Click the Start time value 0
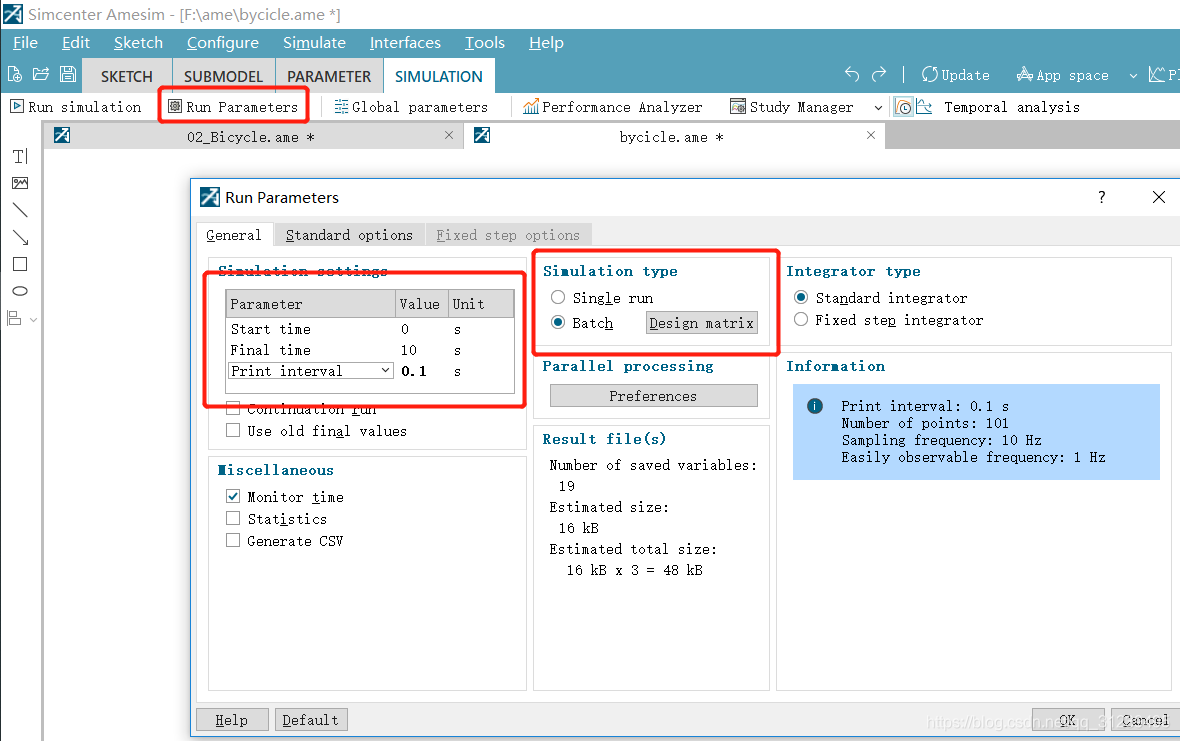 click(x=405, y=329)
